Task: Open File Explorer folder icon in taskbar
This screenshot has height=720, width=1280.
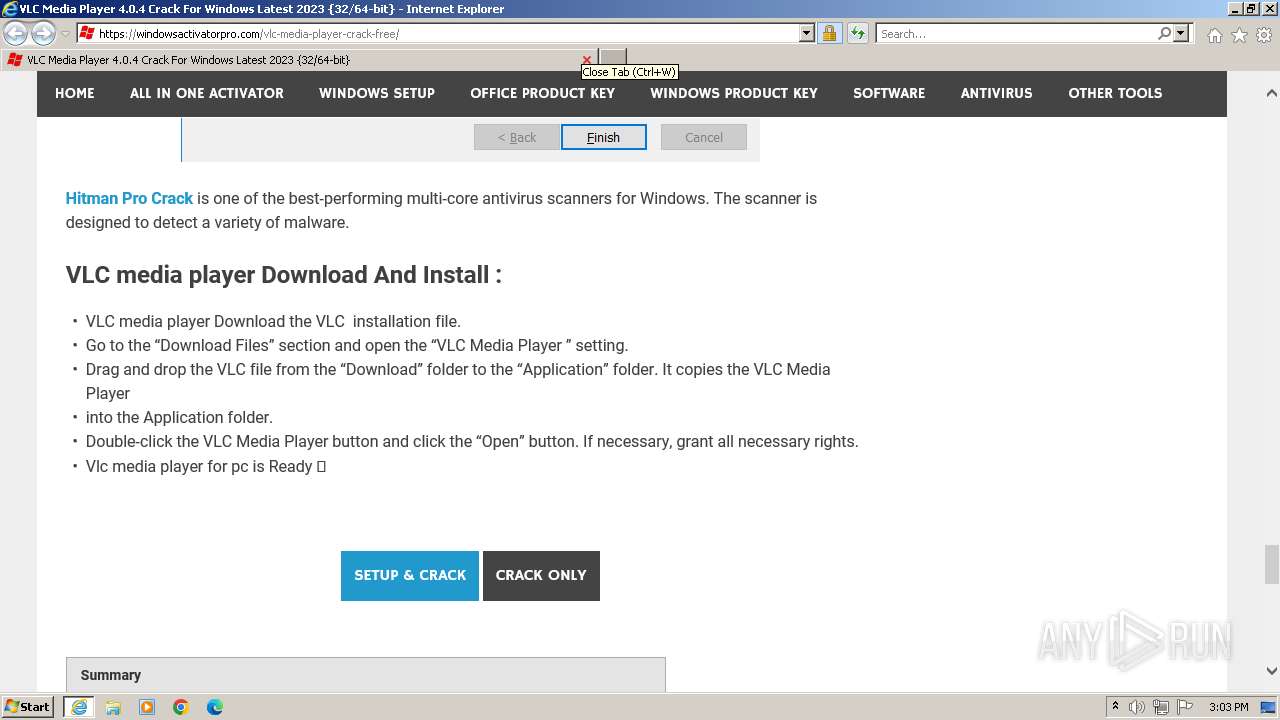Action: click(113, 707)
